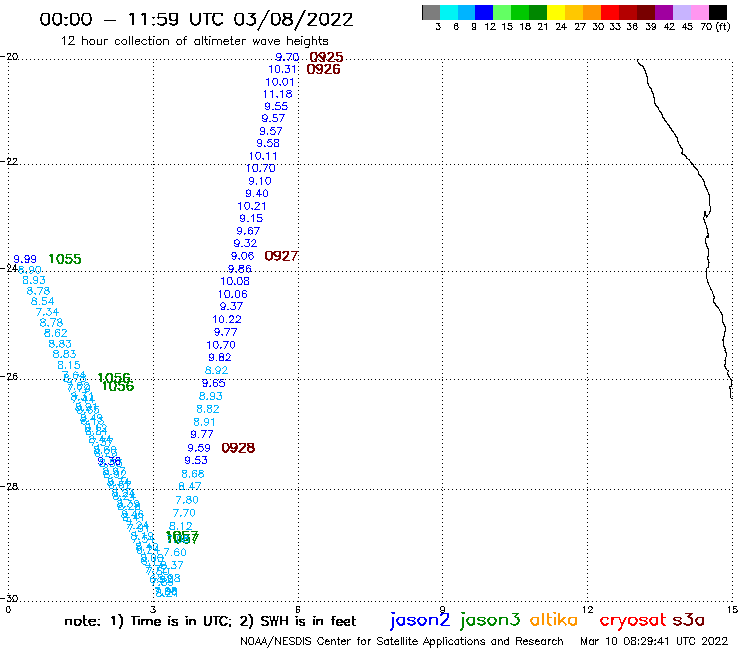The height and width of the screenshot is (650, 740).
Task: Click the 11.18 wave height value
Action: (x=278, y=94)
